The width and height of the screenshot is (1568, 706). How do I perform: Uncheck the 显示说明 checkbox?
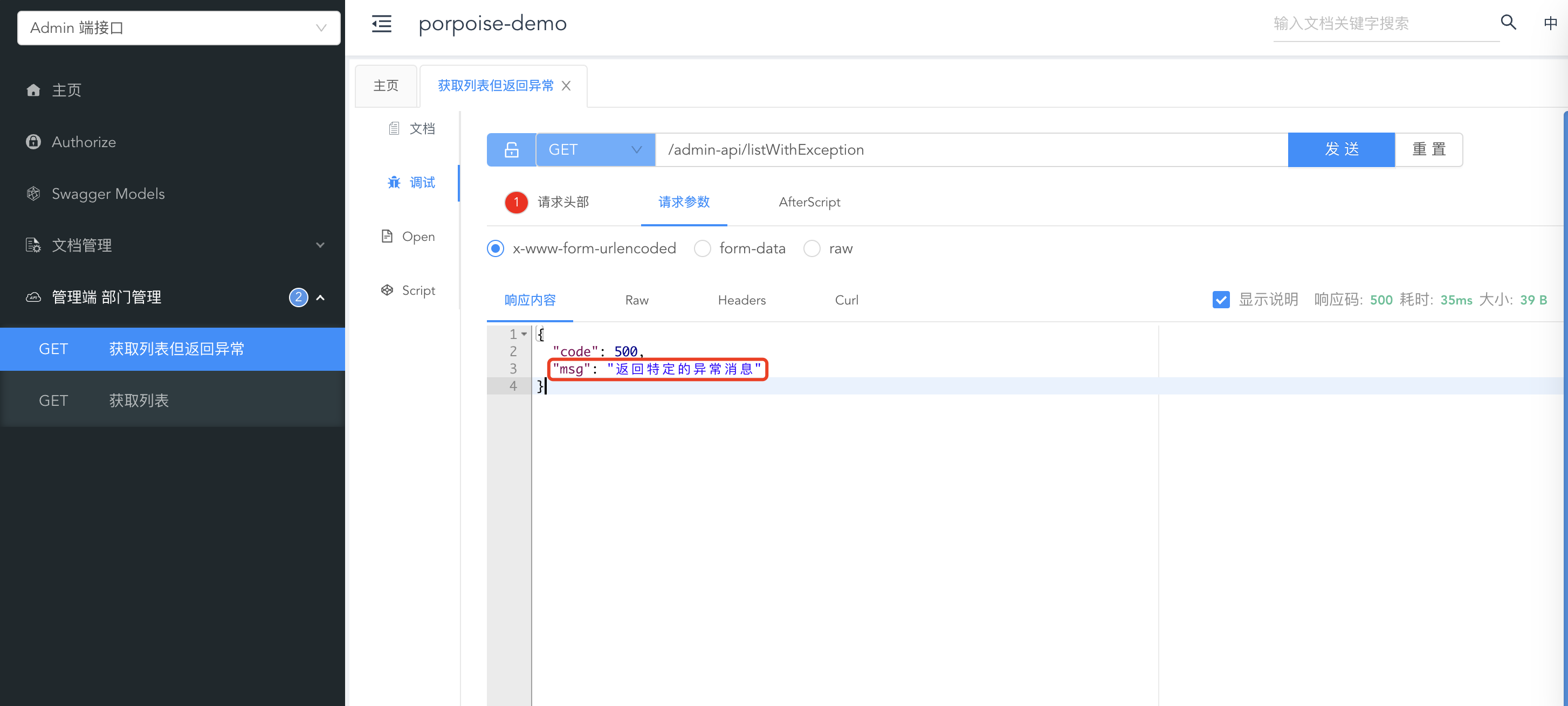pos(1220,300)
